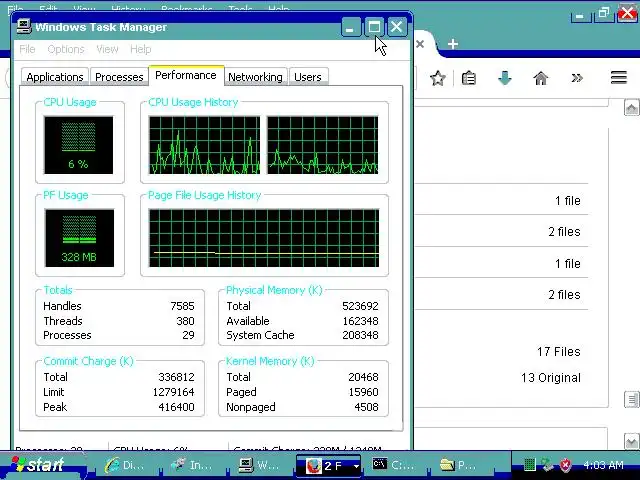
Task: Click the PF Usage gauge showing 328 MB
Action: (x=79, y=238)
